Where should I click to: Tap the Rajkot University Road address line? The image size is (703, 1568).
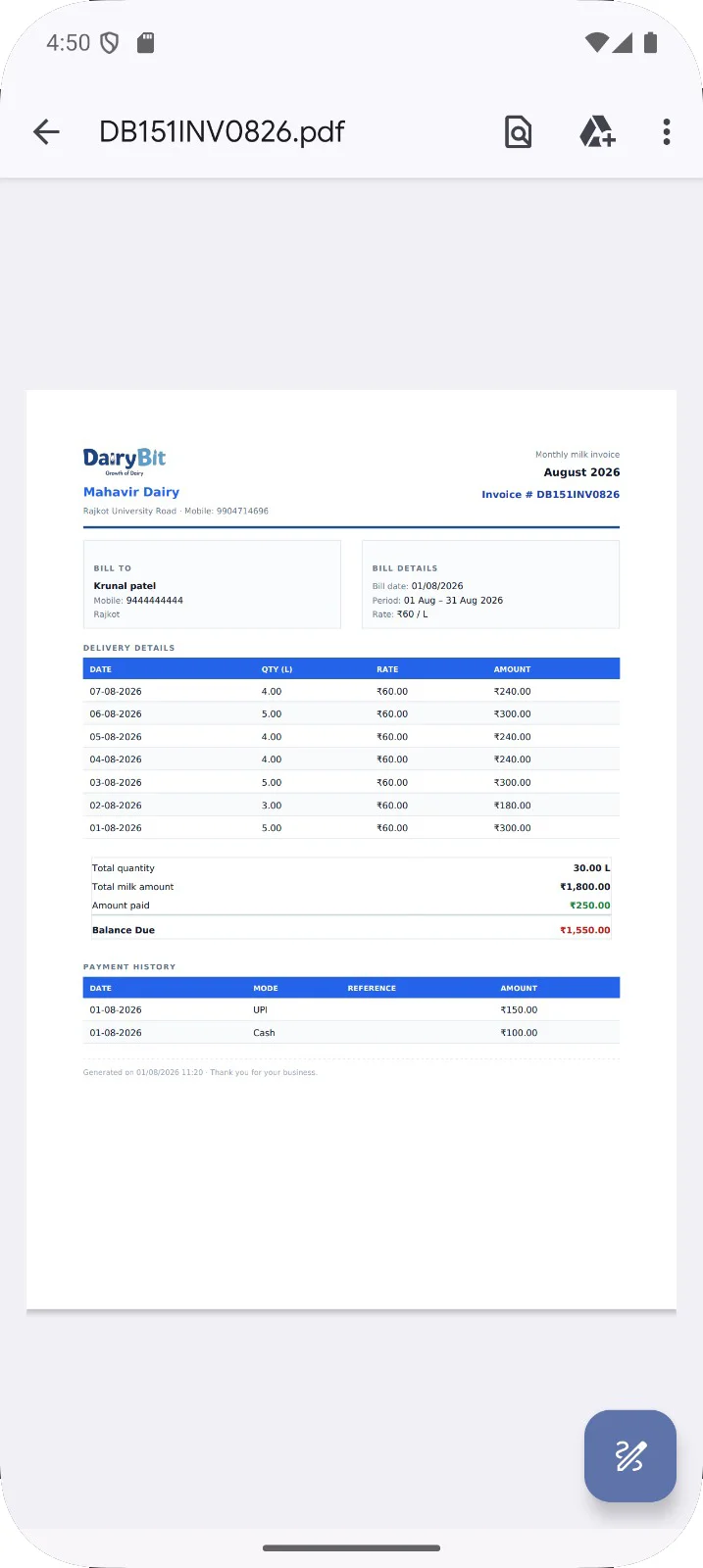(176, 511)
